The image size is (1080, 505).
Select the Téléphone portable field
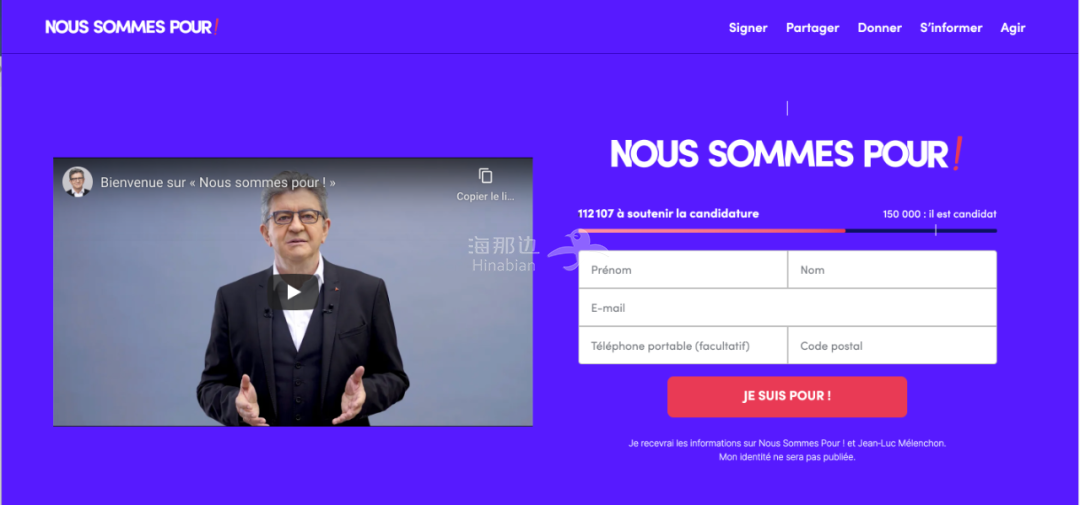pyautogui.click(x=683, y=345)
